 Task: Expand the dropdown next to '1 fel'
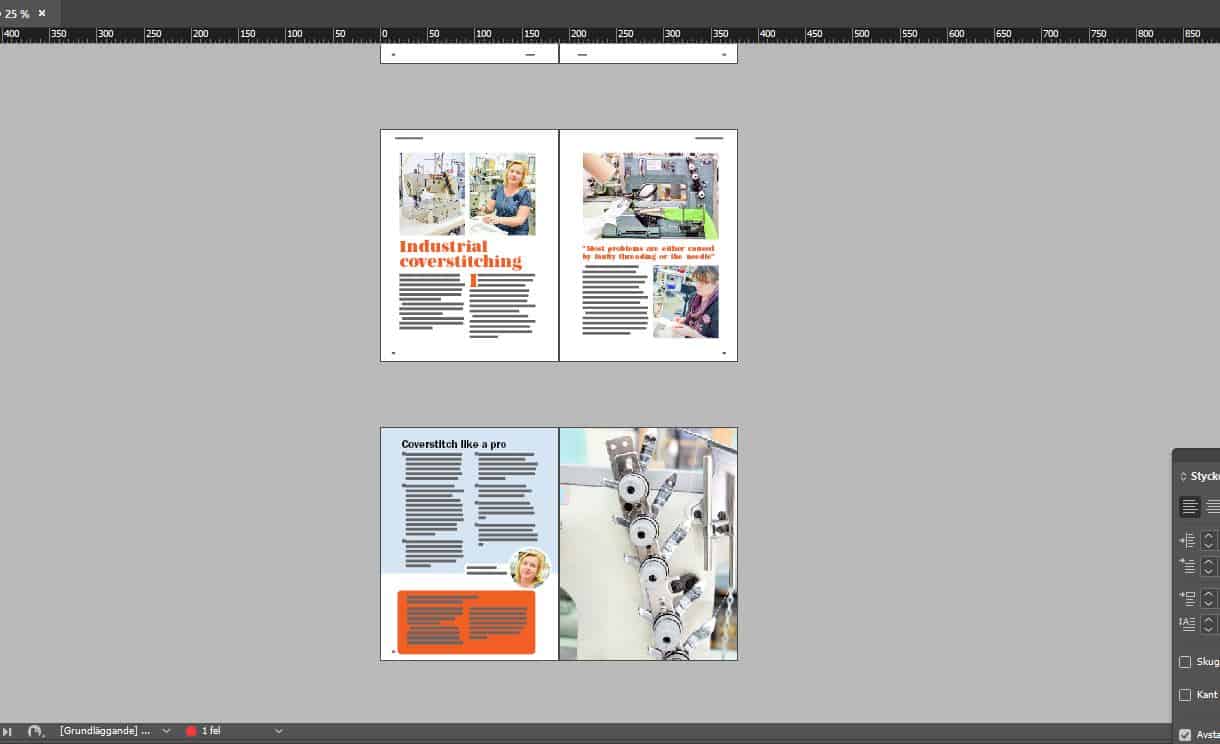pyautogui.click(x=279, y=731)
